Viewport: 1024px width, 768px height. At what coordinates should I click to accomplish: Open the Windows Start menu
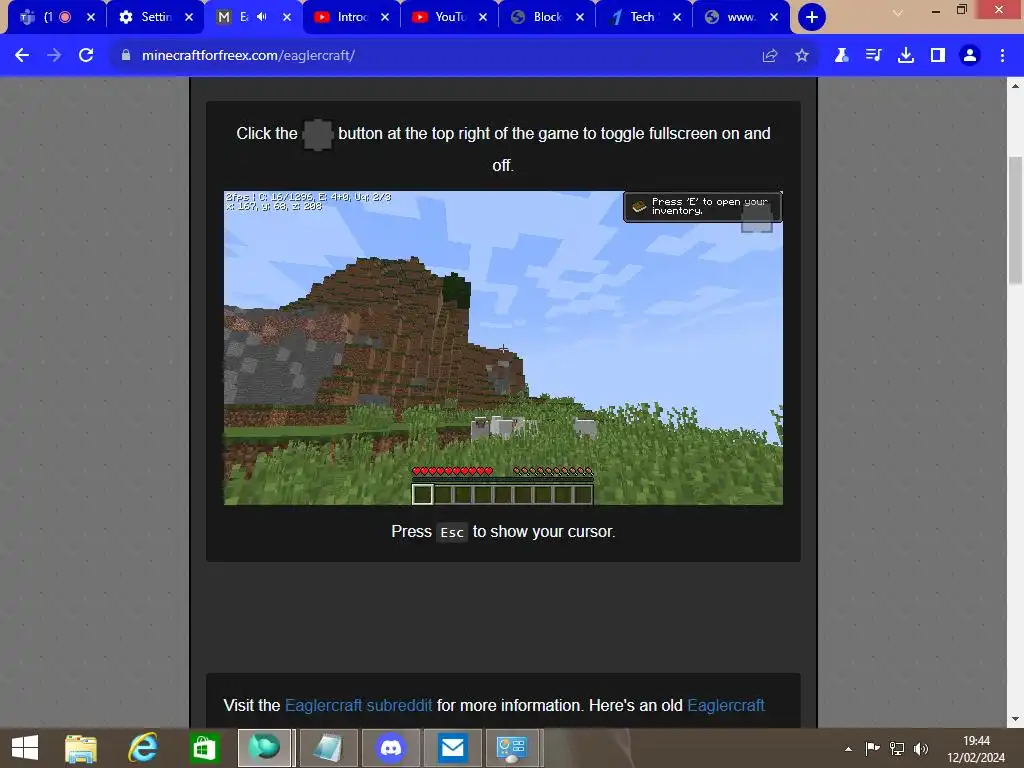[x=25, y=748]
